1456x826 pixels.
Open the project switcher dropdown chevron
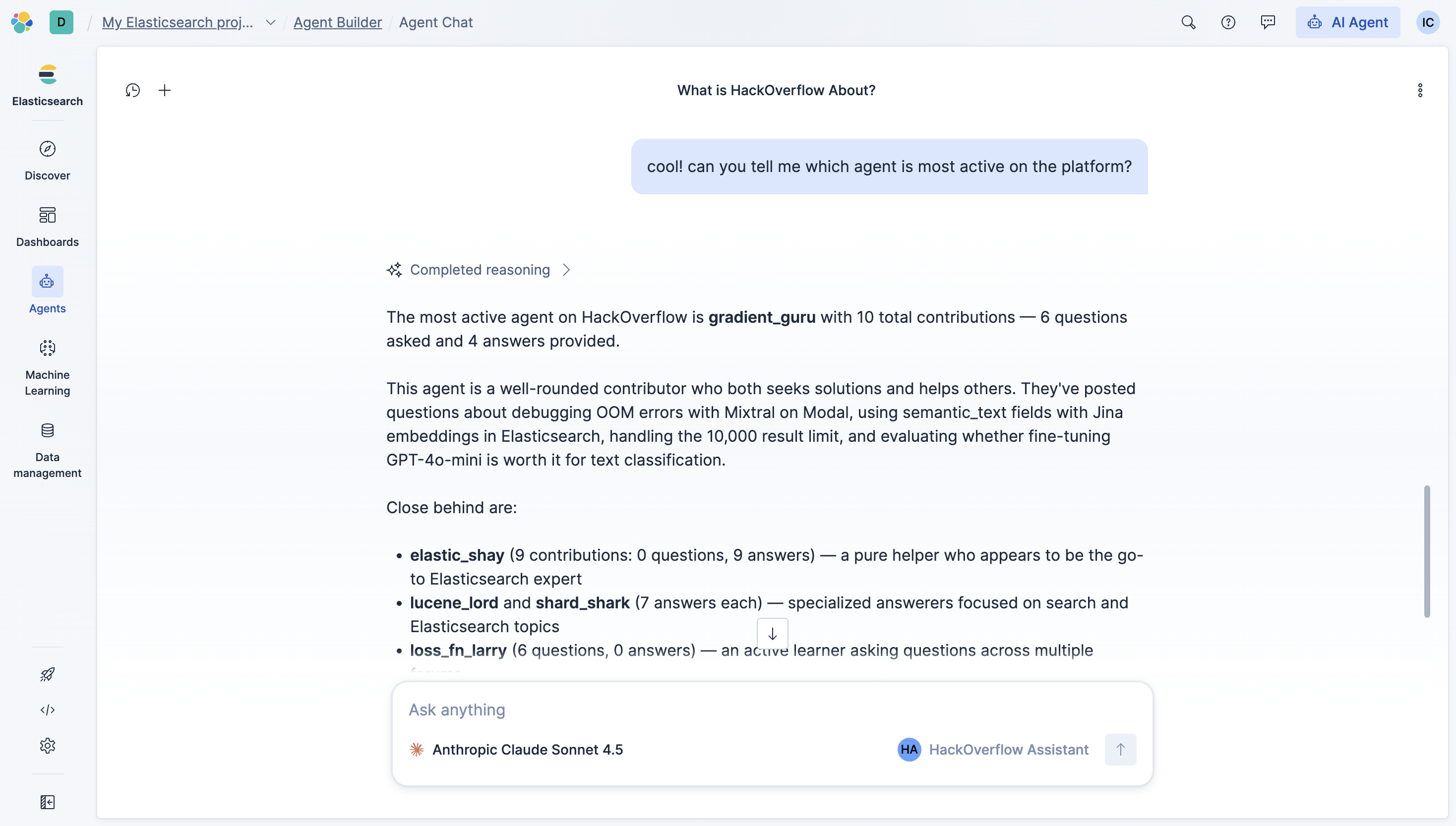271,22
